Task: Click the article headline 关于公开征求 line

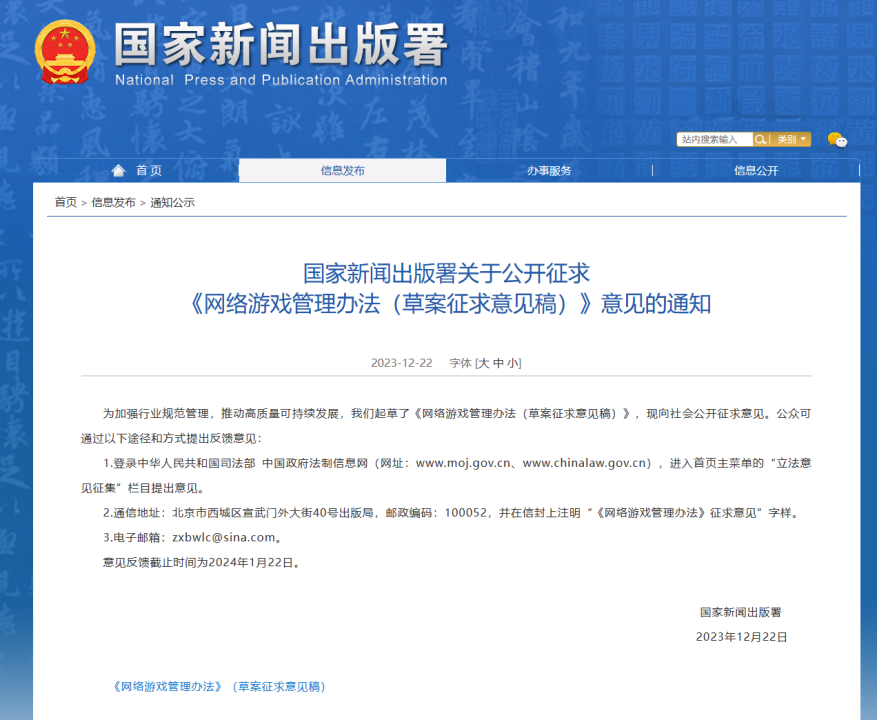Action: pyautogui.click(x=447, y=272)
